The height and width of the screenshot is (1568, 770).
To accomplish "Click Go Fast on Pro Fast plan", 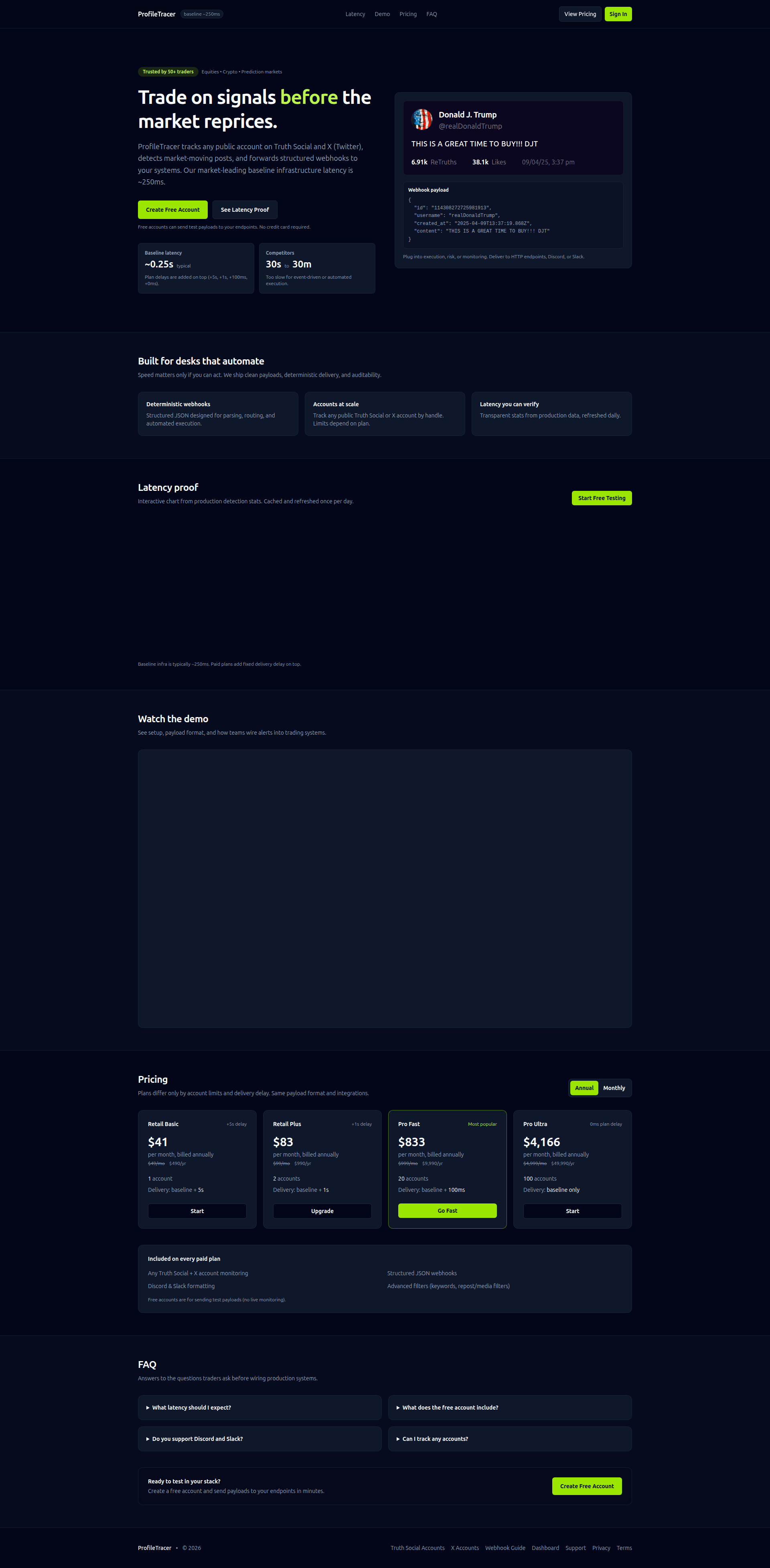I will point(448,1211).
